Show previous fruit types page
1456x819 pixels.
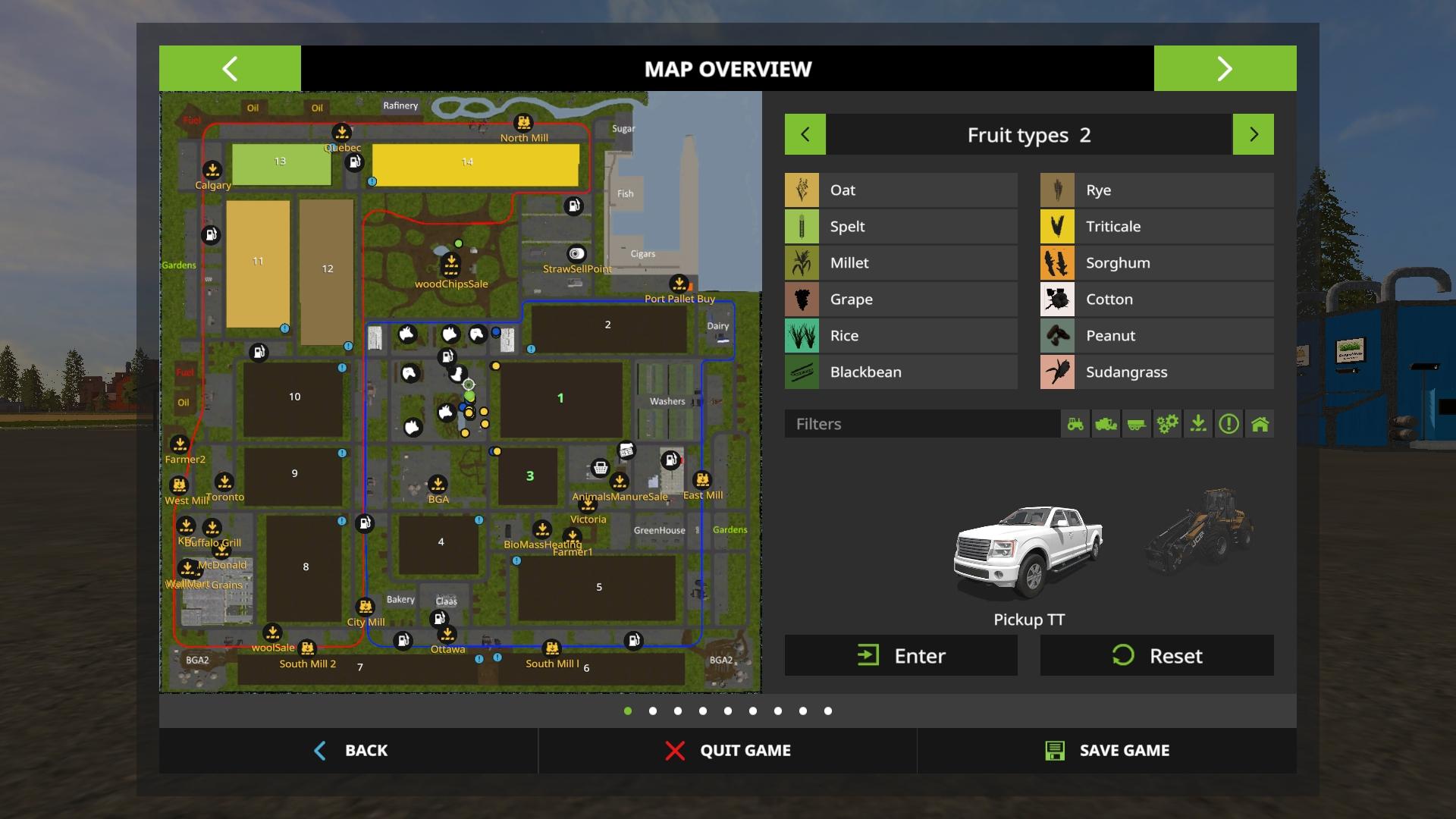[805, 134]
